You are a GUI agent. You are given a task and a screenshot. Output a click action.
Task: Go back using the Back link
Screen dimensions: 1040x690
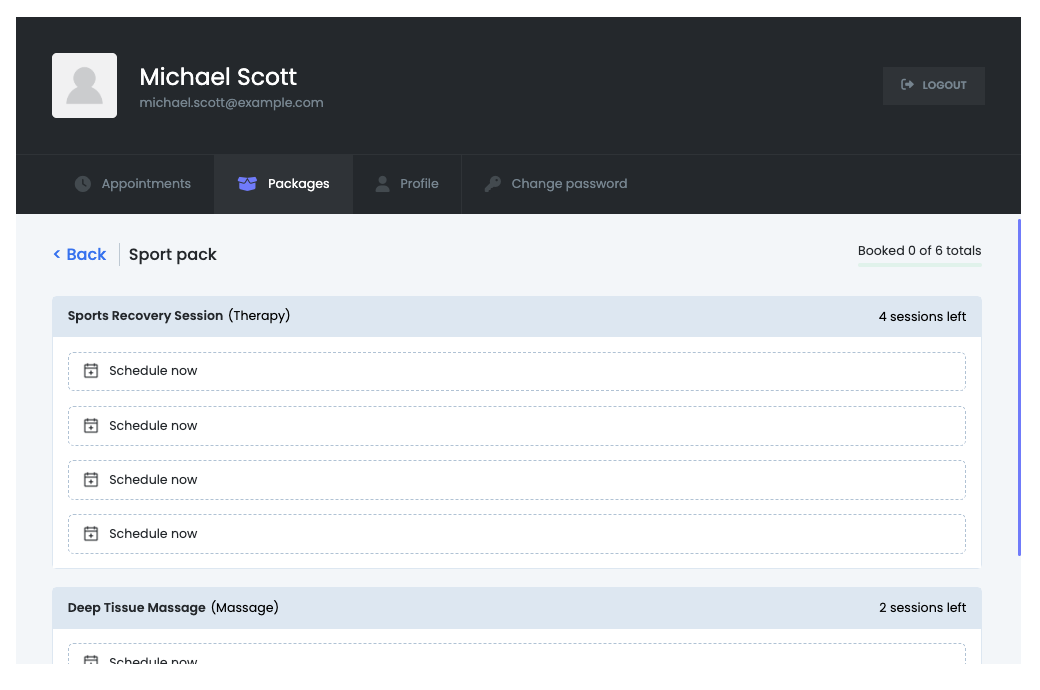point(80,255)
